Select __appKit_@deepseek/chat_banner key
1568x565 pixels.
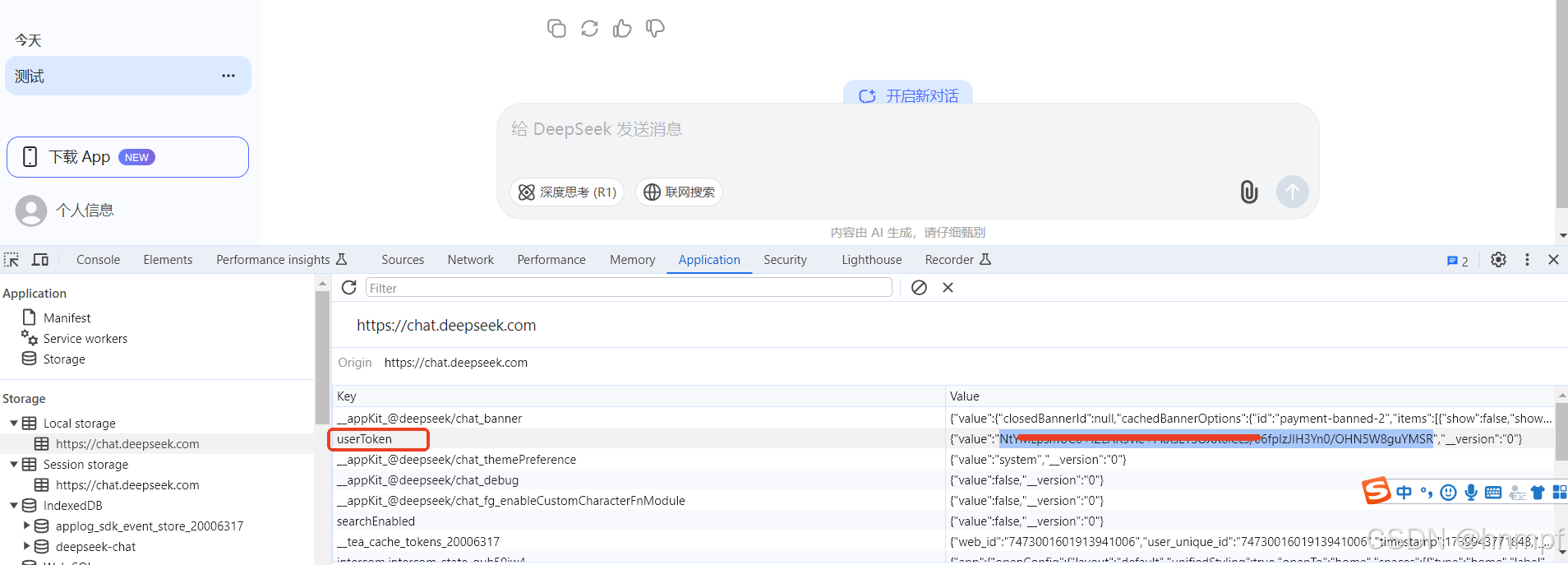coord(639,419)
